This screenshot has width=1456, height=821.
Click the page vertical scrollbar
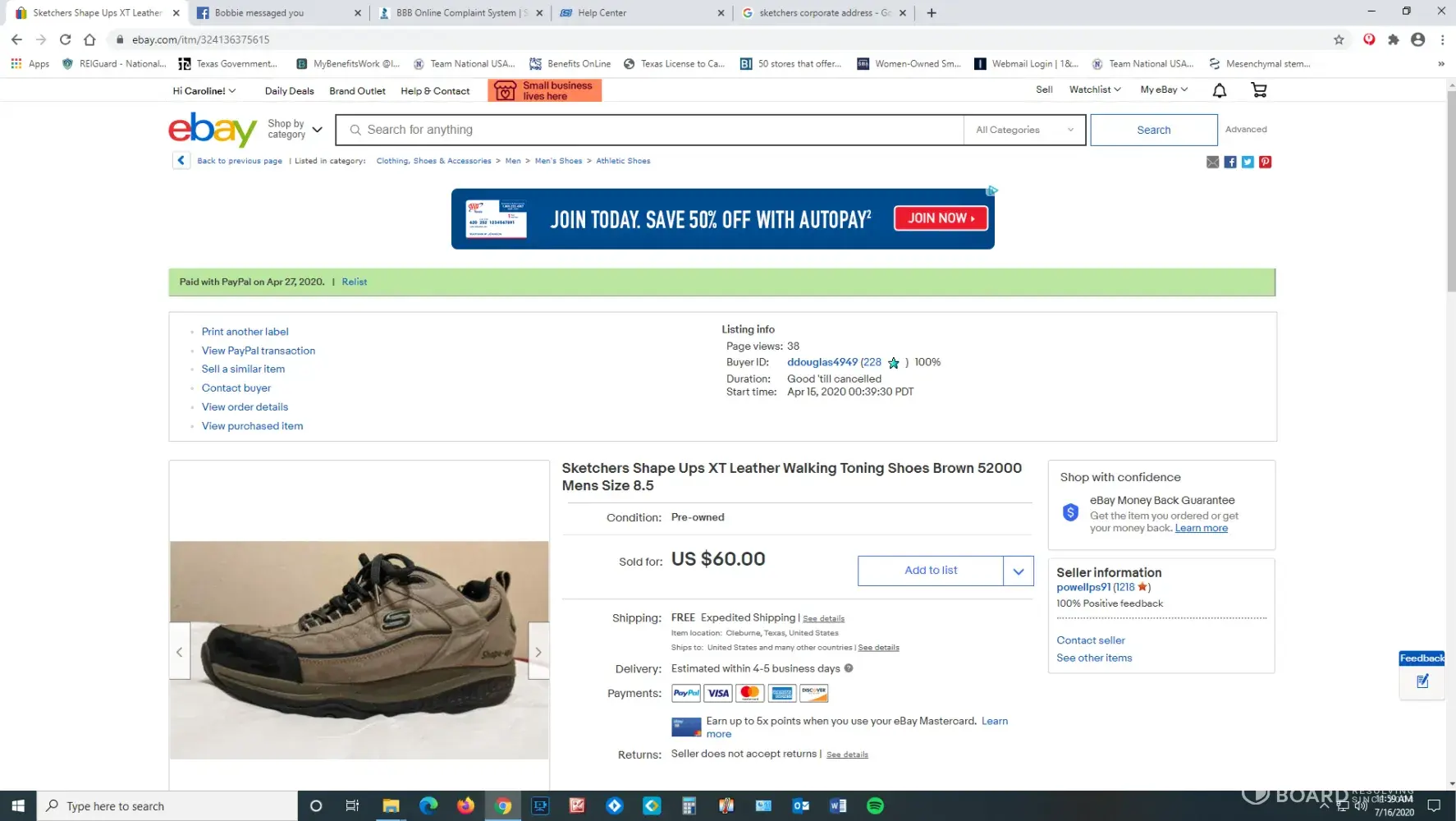1450,205
